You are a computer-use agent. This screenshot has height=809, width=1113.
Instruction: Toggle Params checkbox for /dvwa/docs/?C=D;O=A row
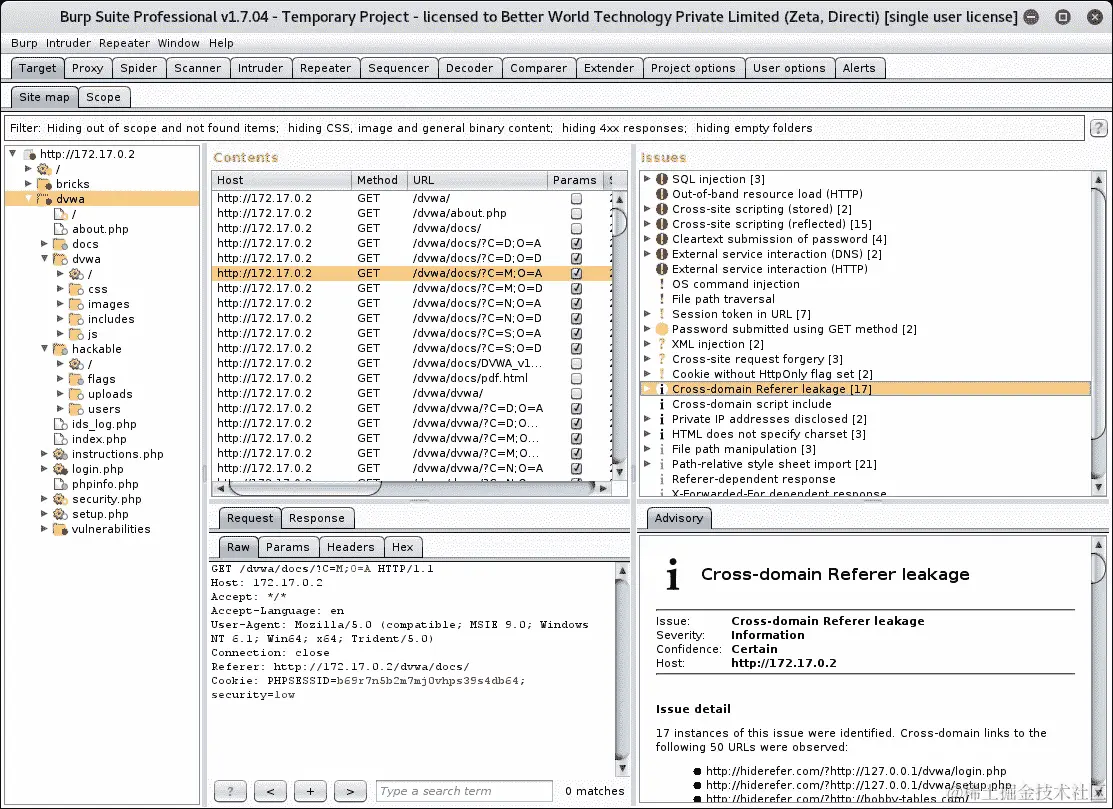(x=576, y=243)
